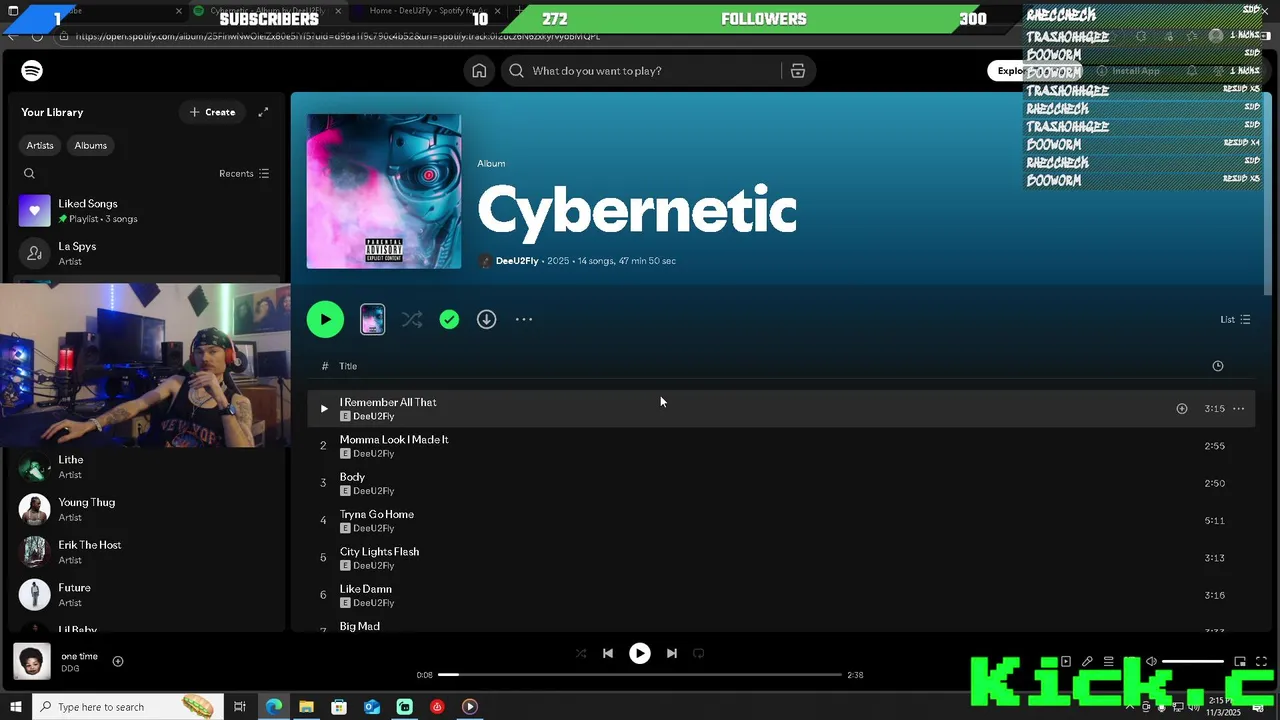Open the Windows Start menu
Image resolution: width=1280 pixels, height=720 pixels.
[x=14, y=707]
